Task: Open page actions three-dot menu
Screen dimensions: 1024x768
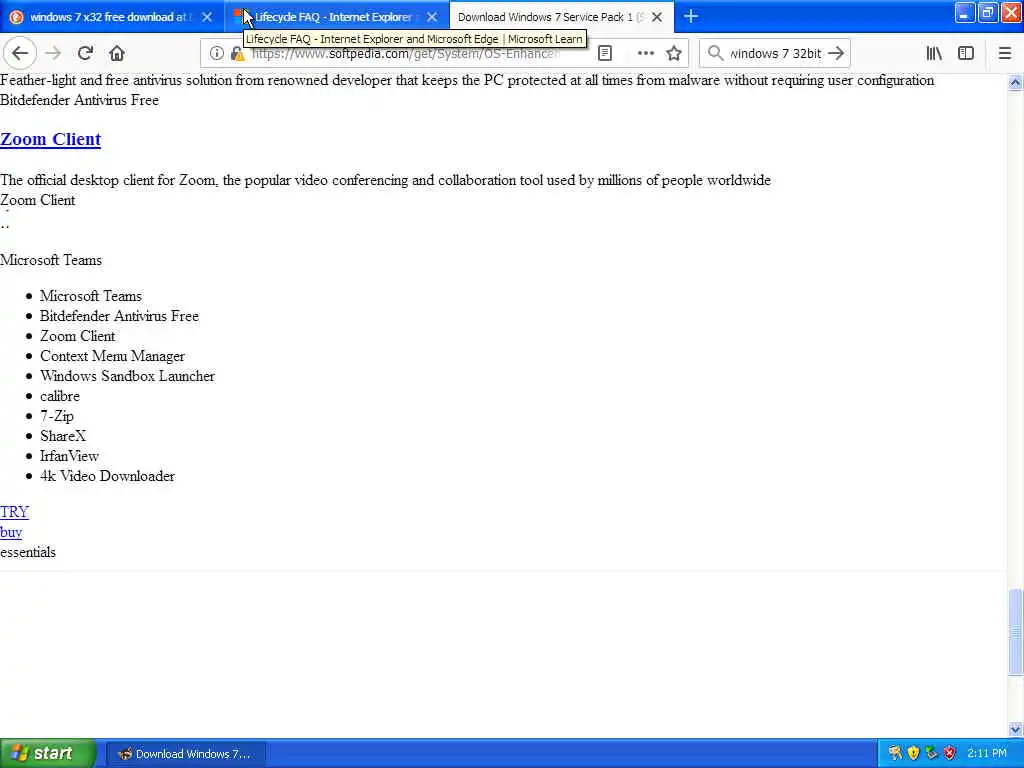Action: 645,54
